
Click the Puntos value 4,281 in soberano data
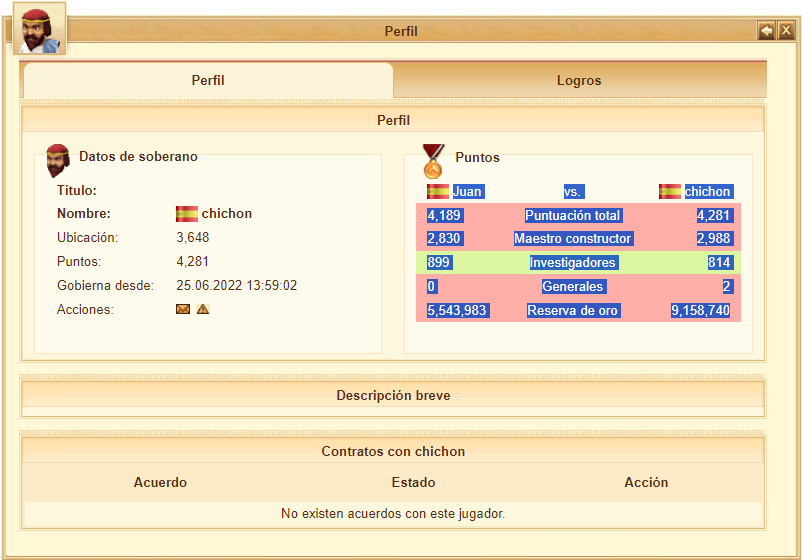[x=192, y=261]
